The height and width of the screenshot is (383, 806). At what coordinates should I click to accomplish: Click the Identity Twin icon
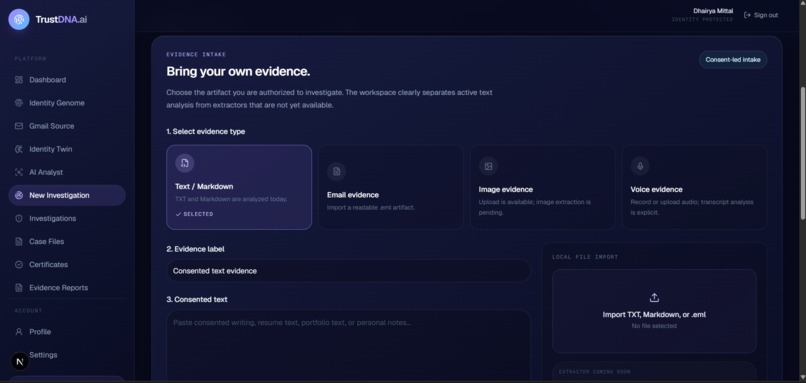point(19,149)
